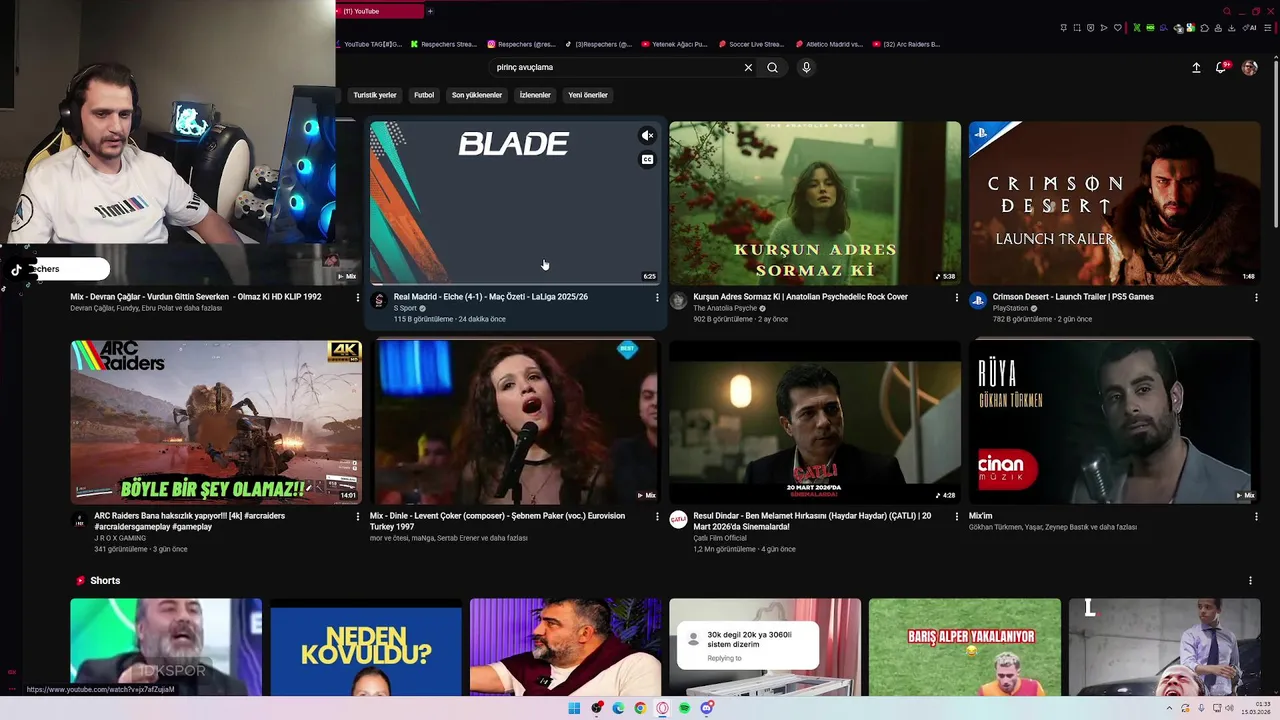Click the S Sport channel avatar
The image size is (1280, 720).
coord(379,301)
